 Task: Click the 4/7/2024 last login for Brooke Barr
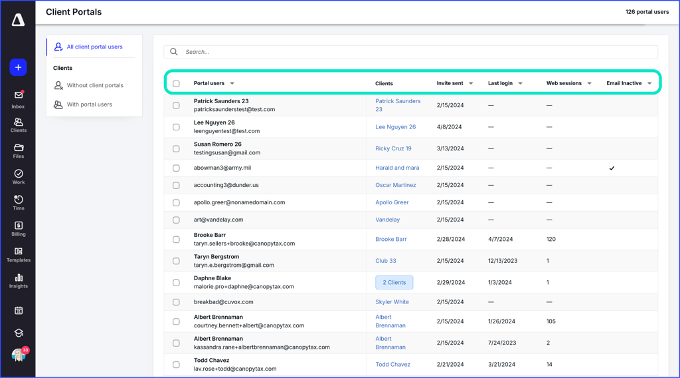(500, 239)
